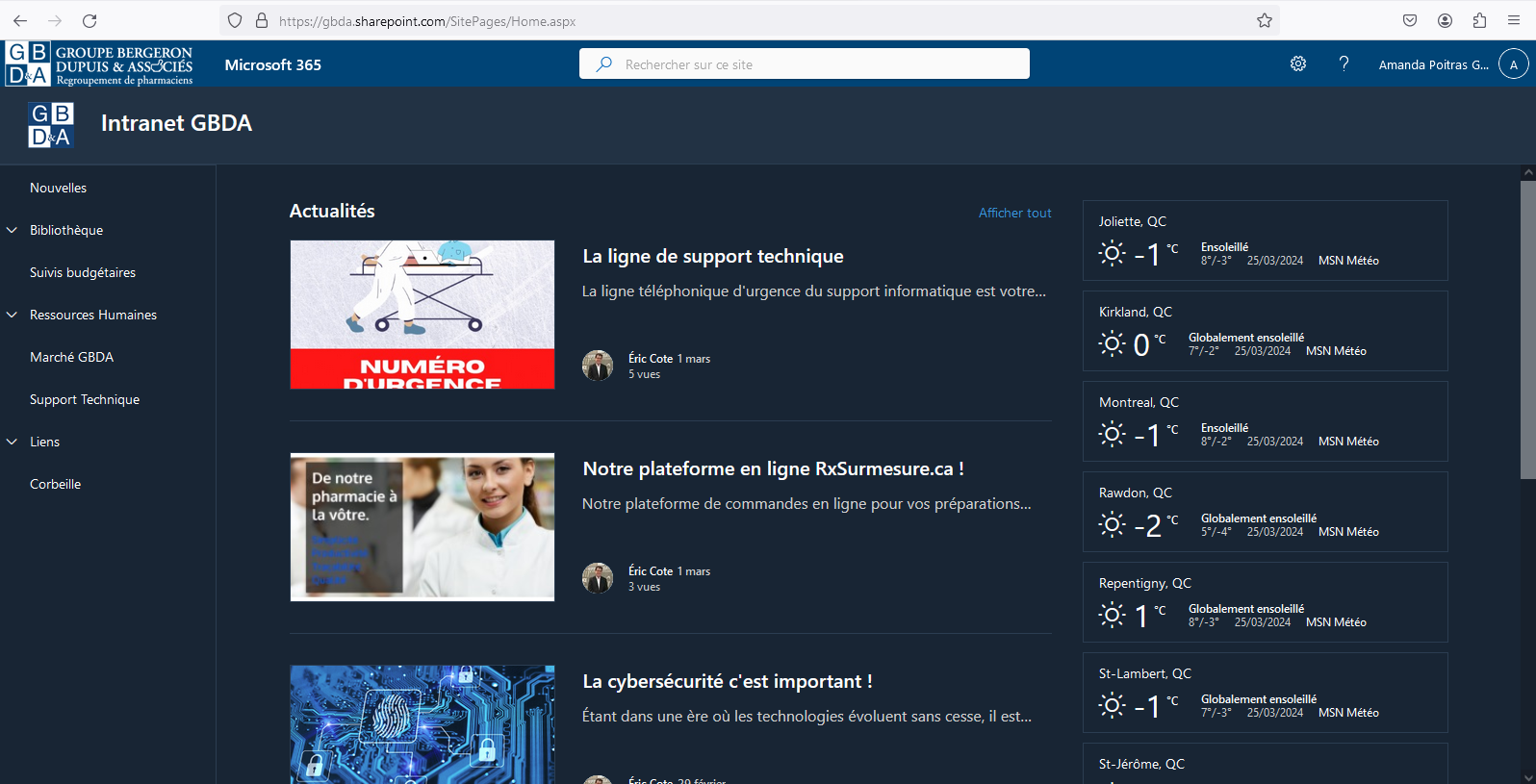Click the Numéro d'urgence article thumbnail
1536x784 pixels.
422,315
